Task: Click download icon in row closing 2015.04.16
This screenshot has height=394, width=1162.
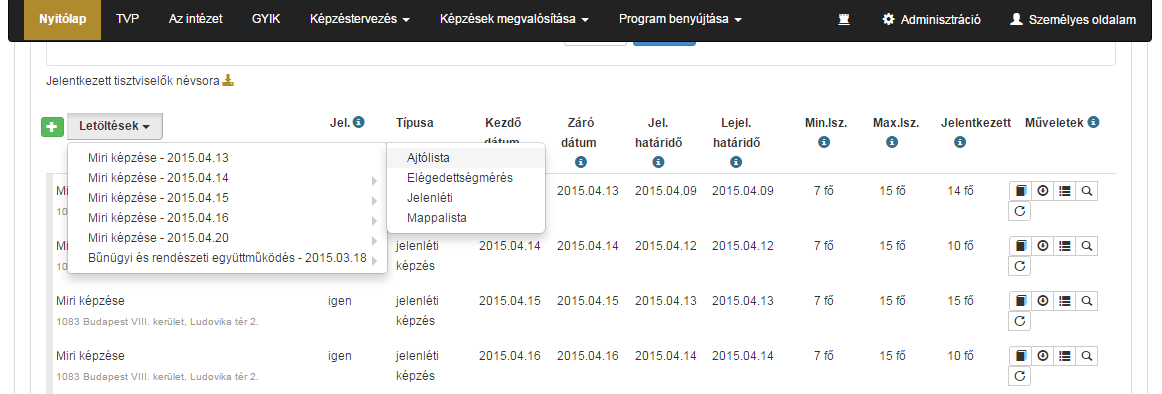Action: tap(1042, 355)
